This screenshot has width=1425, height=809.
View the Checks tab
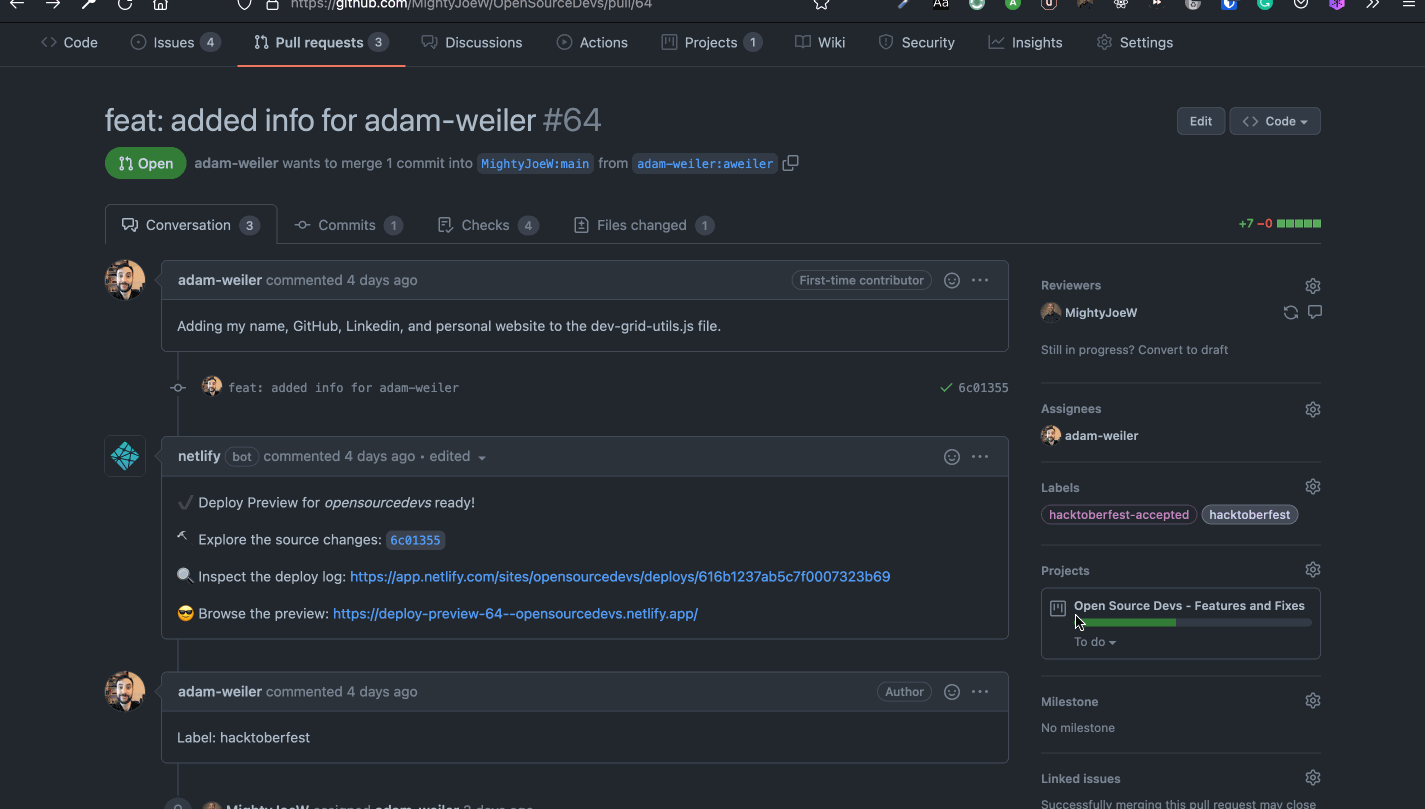click(x=488, y=225)
